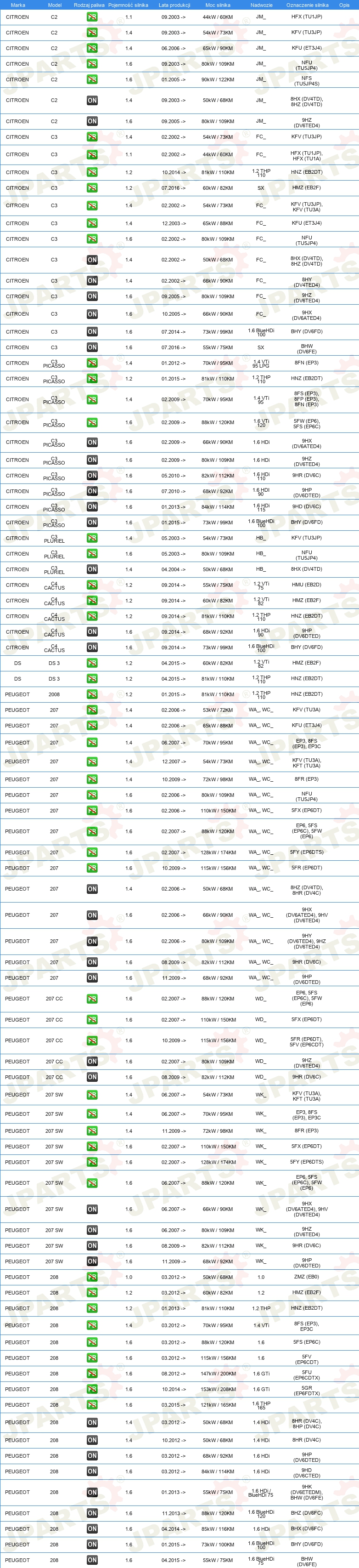Click petrol icon in C2 NFS (TU5JP4S) row
This screenshot has height=1568, width=359.
click(92, 80)
